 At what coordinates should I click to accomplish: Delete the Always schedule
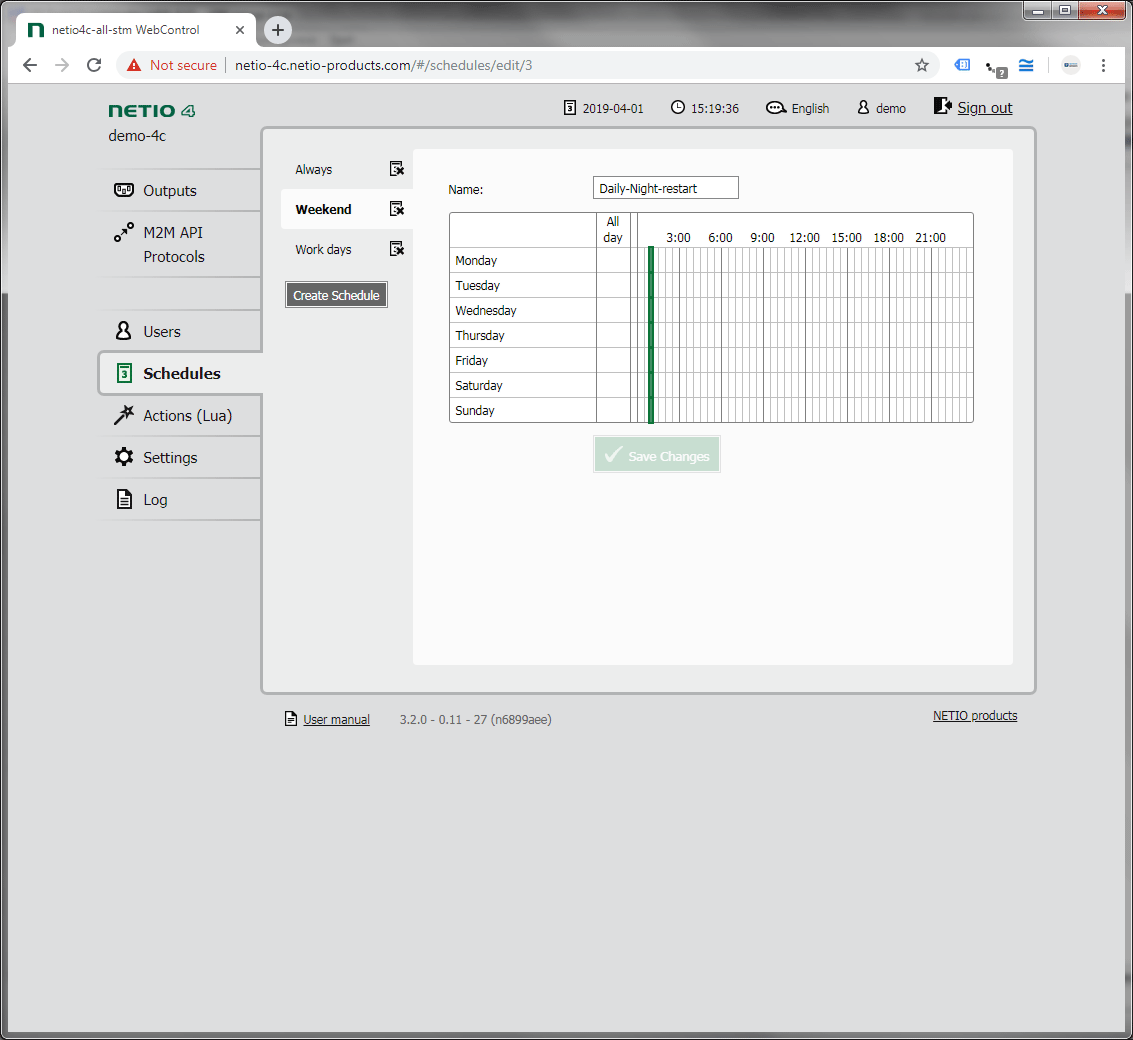397,168
